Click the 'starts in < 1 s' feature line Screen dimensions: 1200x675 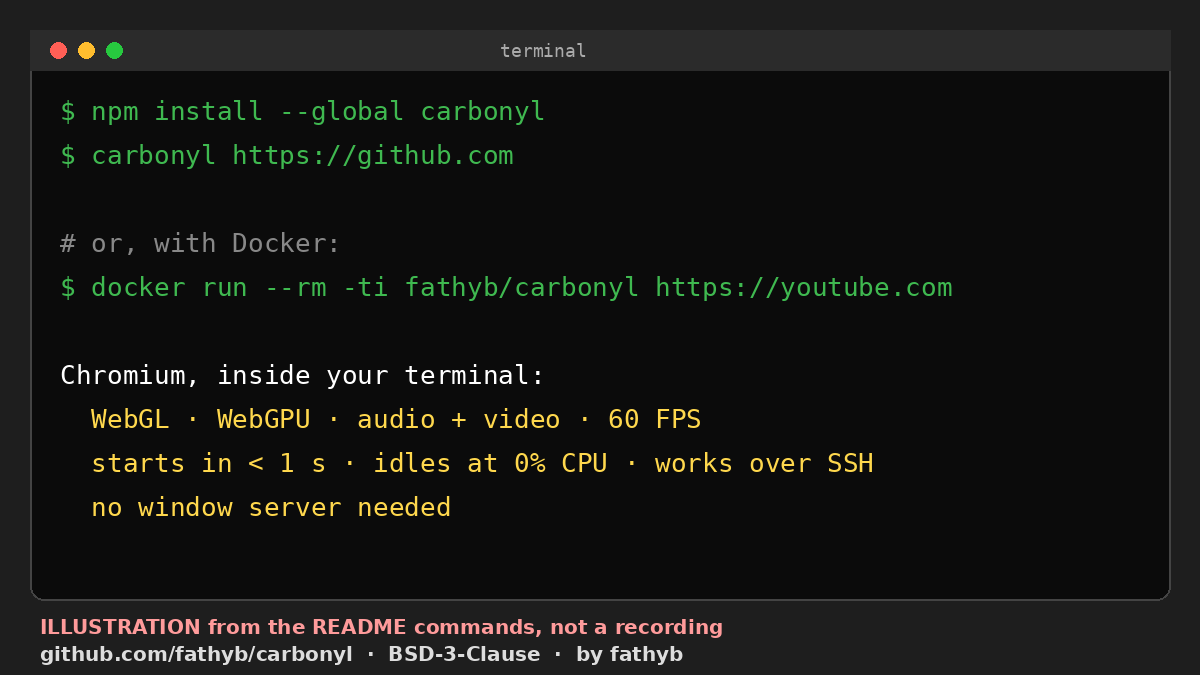coord(482,463)
